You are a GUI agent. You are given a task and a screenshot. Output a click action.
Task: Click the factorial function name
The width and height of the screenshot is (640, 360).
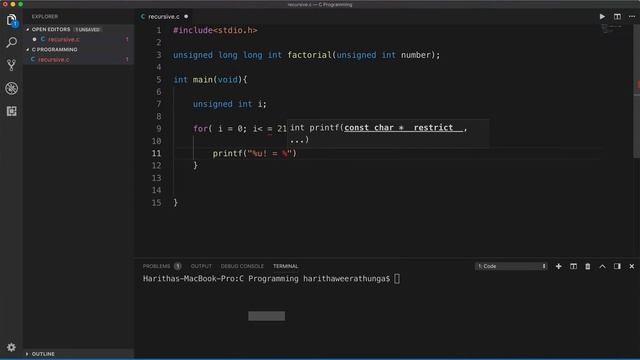309,55
